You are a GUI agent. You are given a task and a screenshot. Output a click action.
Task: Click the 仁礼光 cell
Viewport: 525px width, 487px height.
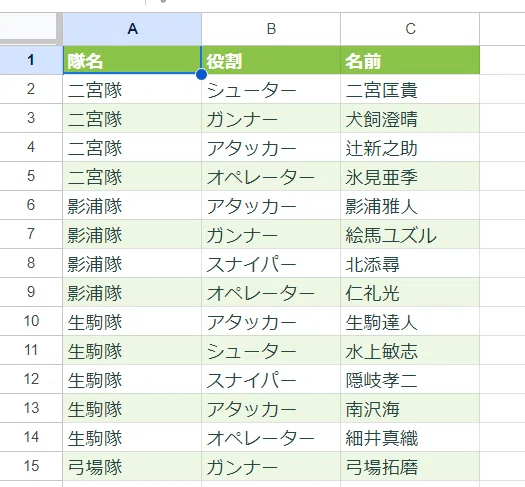[x=410, y=292]
